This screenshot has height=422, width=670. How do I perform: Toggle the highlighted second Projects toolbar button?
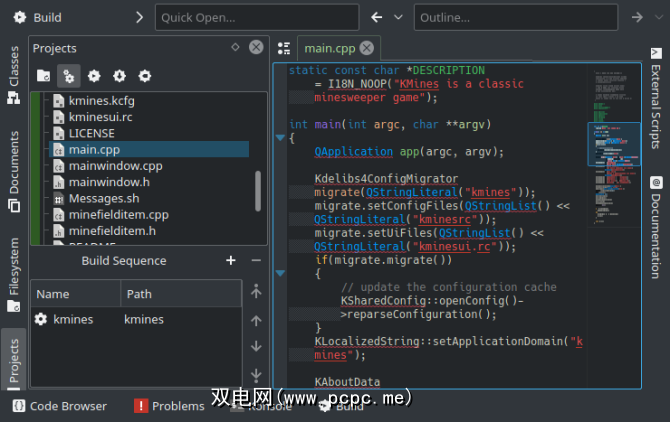(68, 76)
